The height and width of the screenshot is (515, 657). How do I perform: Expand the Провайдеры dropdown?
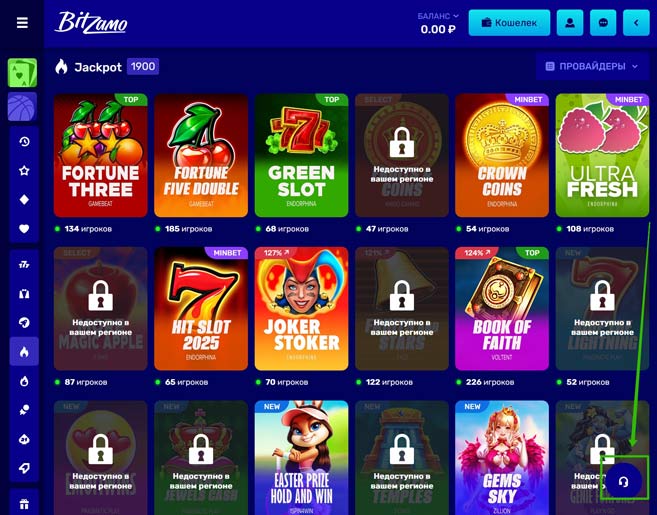pyautogui.click(x=592, y=66)
